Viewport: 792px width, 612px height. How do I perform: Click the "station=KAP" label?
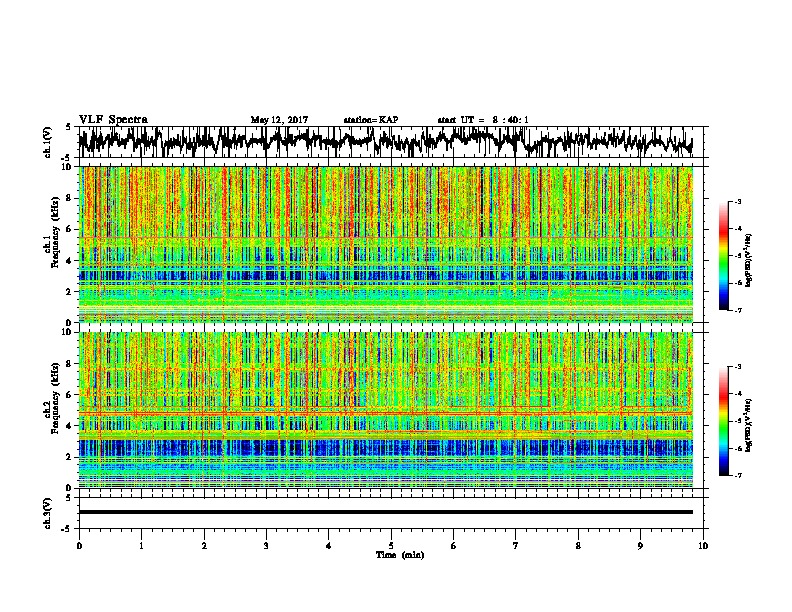click(x=371, y=120)
